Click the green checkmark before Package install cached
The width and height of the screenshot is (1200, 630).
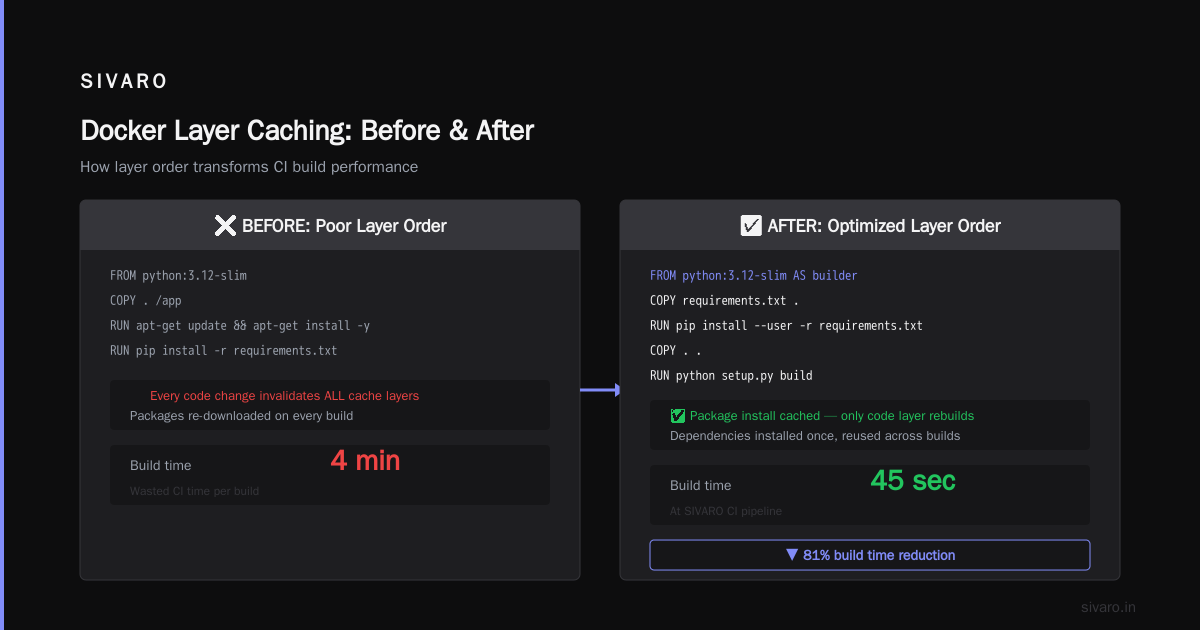coord(678,416)
